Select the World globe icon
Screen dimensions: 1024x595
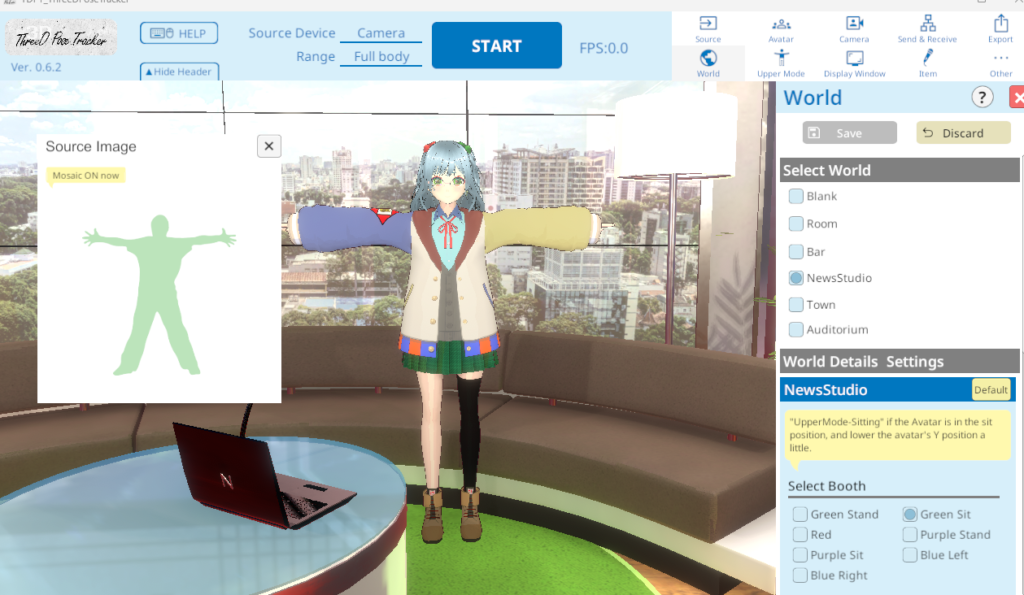click(708, 63)
